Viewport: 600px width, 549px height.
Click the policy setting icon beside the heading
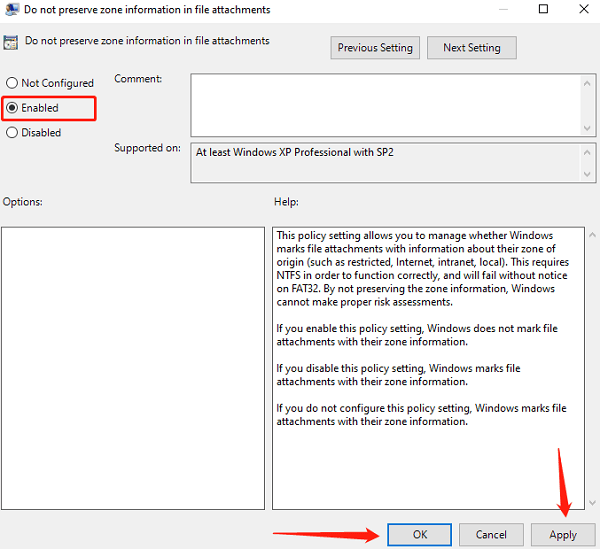(x=11, y=42)
